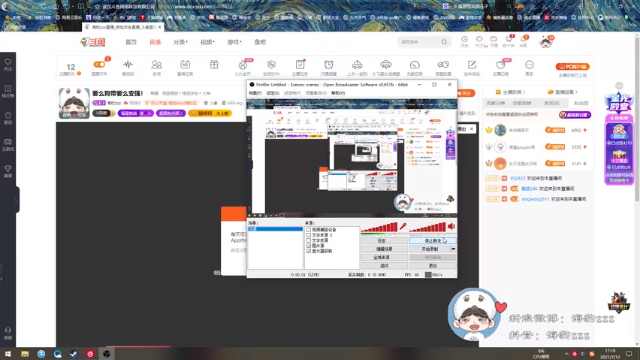Screen dimensions: 640x360
Task: Open the dropdown arrow beside Start Recording
Action: coord(453,249)
